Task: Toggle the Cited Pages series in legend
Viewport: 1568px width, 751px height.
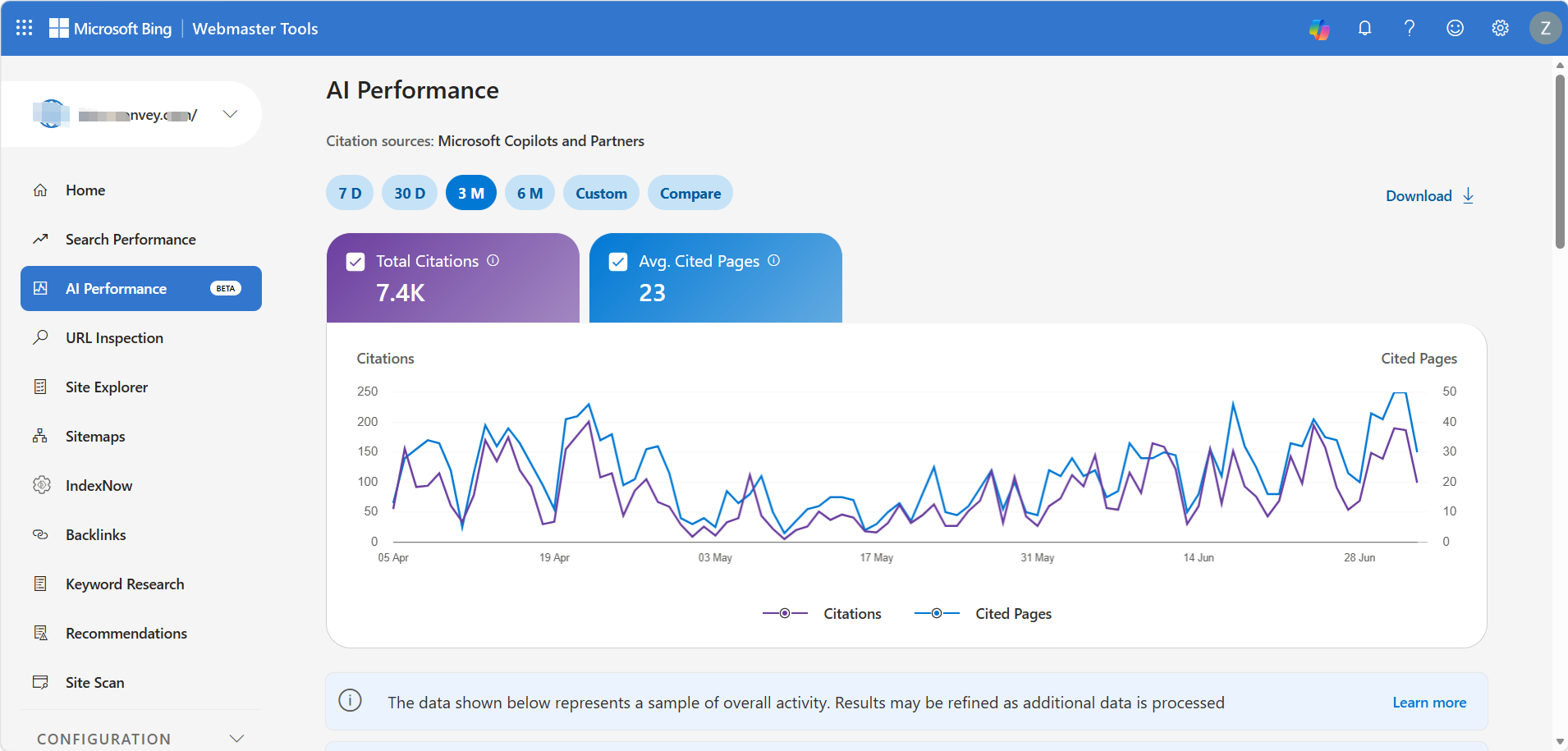Action: click(983, 613)
